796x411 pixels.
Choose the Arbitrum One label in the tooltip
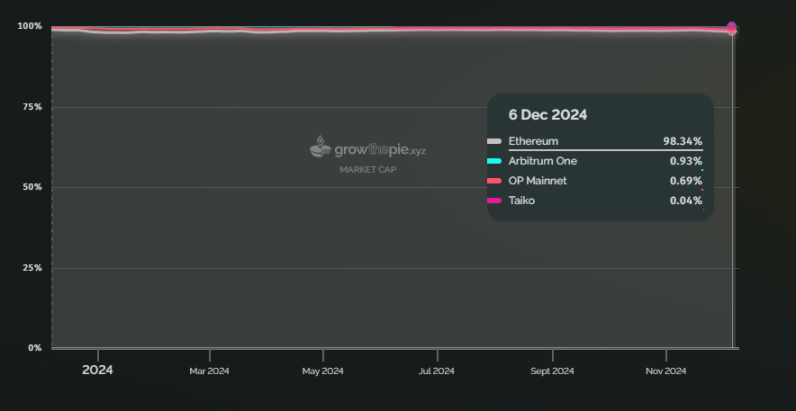click(543, 161)
